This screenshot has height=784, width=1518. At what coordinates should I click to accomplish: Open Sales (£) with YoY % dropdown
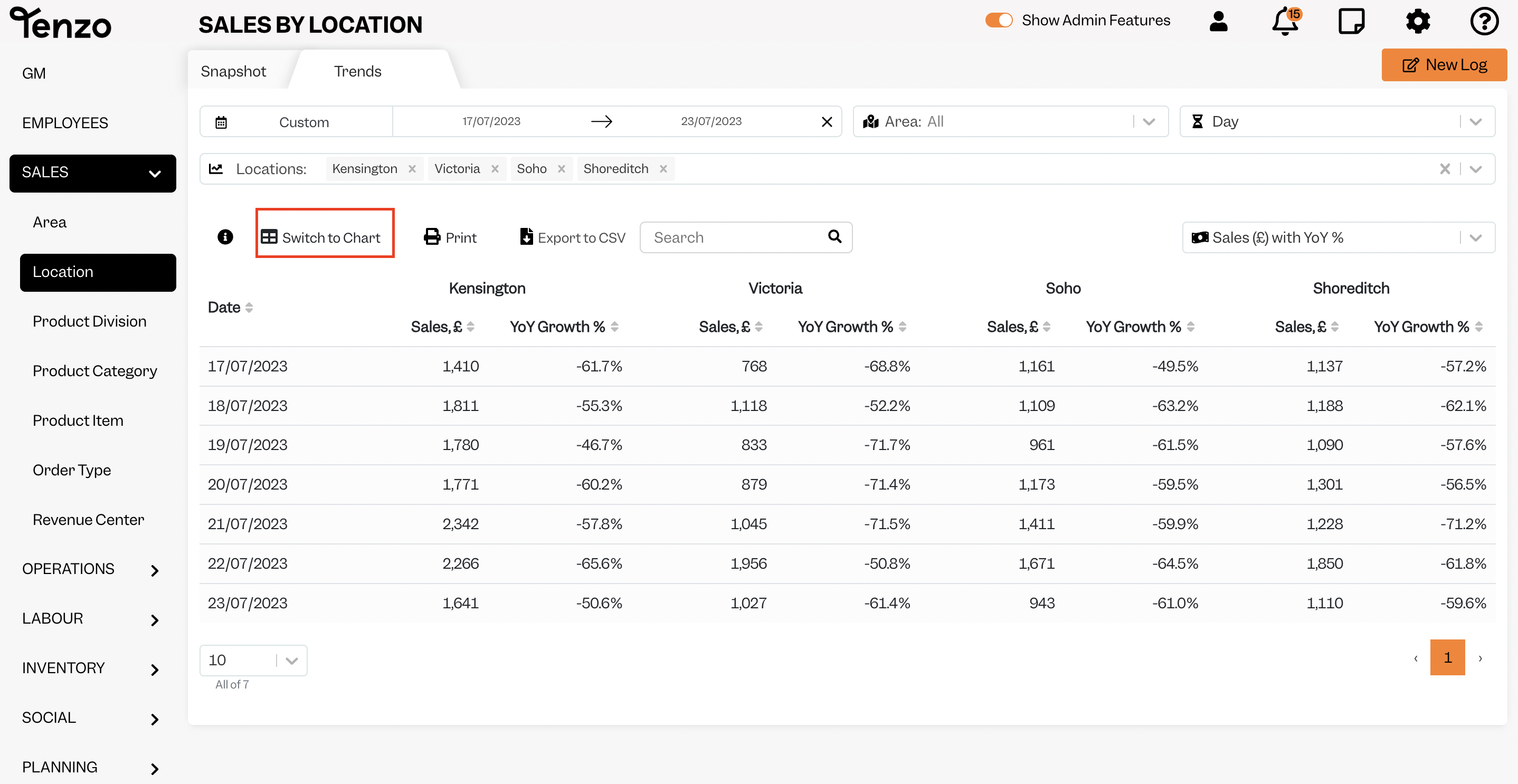[1338, 237]
